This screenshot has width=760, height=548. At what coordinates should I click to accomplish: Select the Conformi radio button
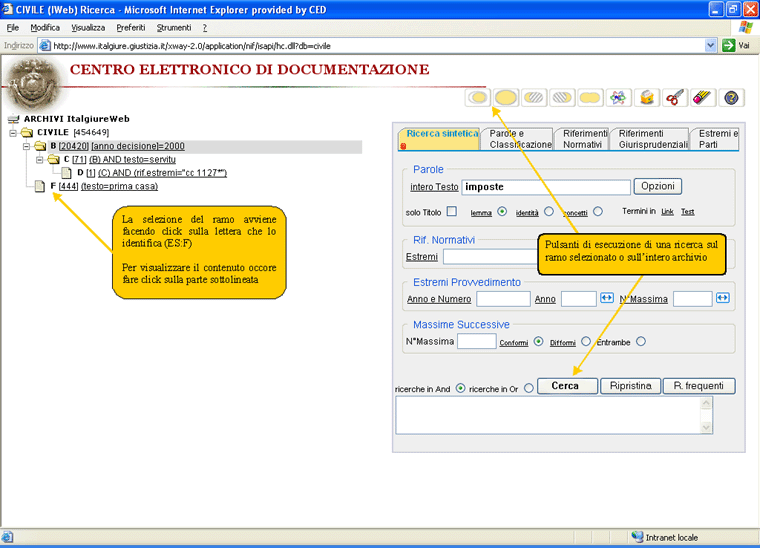(538, 342)
